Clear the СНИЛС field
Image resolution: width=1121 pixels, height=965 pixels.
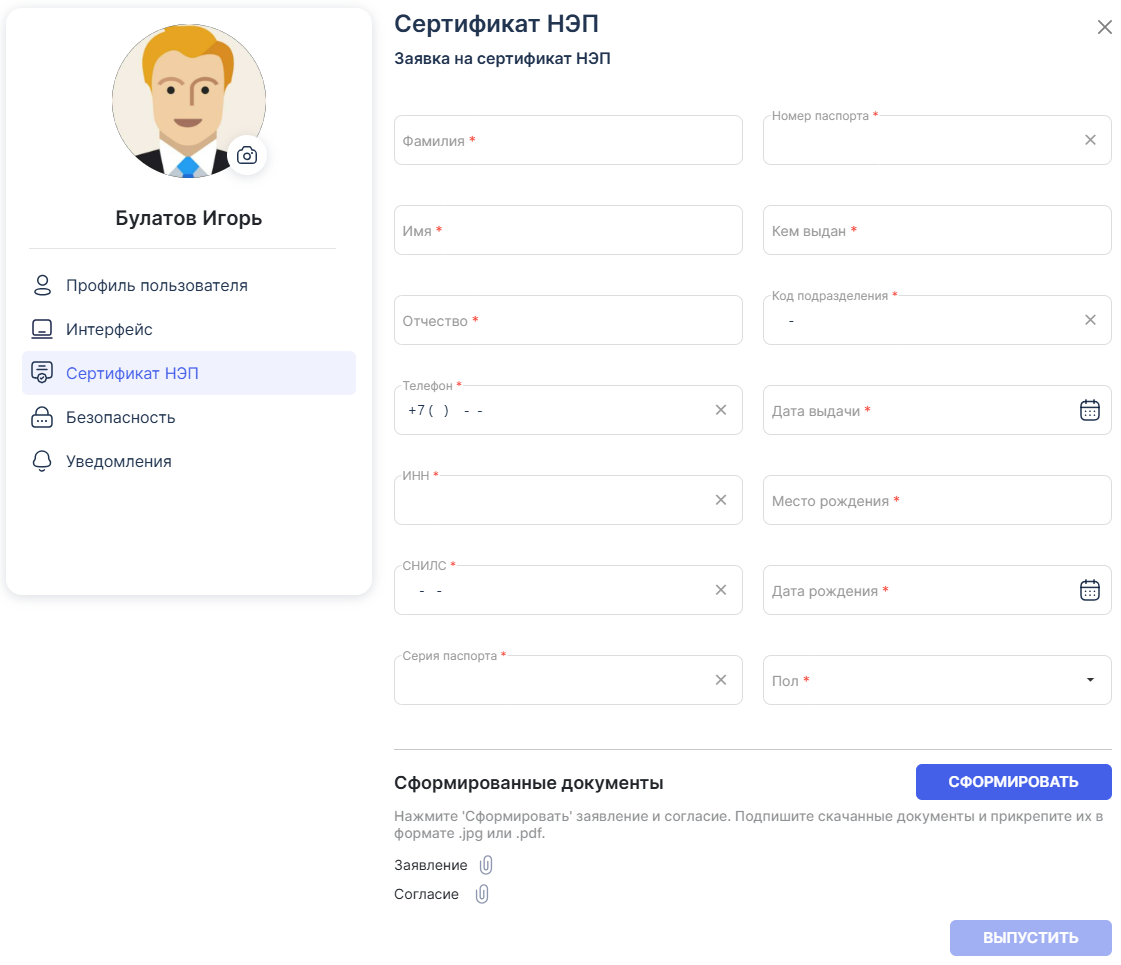coord(721,590)
